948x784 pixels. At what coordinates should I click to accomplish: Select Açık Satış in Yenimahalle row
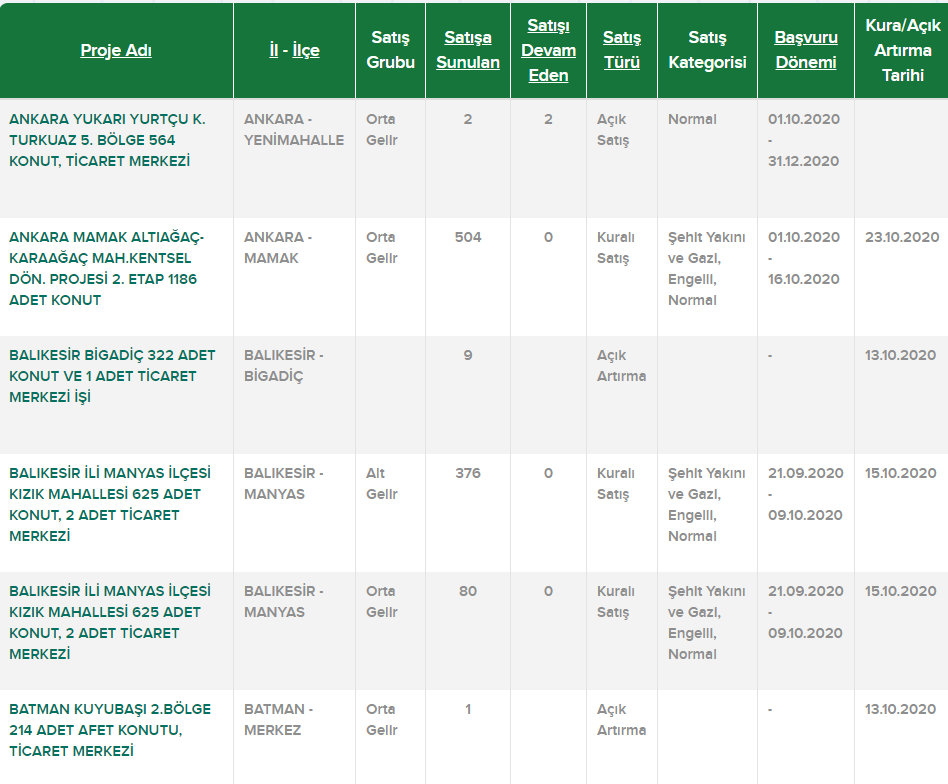click(613, 129)
